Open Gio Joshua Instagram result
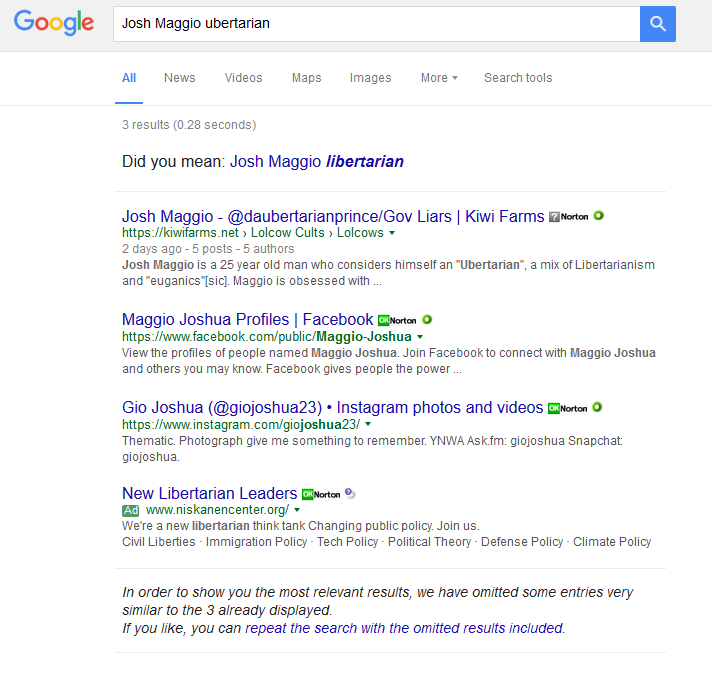This screenshot has height=678, width=712. [332, 407]
